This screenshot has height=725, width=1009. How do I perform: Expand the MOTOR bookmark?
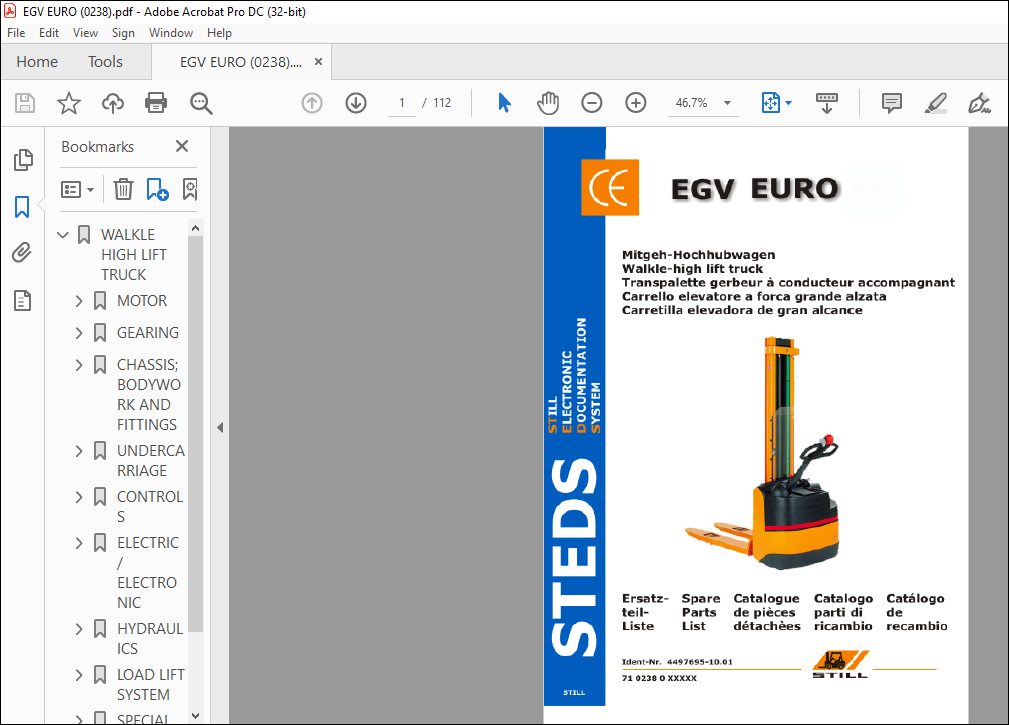point(79,300)
